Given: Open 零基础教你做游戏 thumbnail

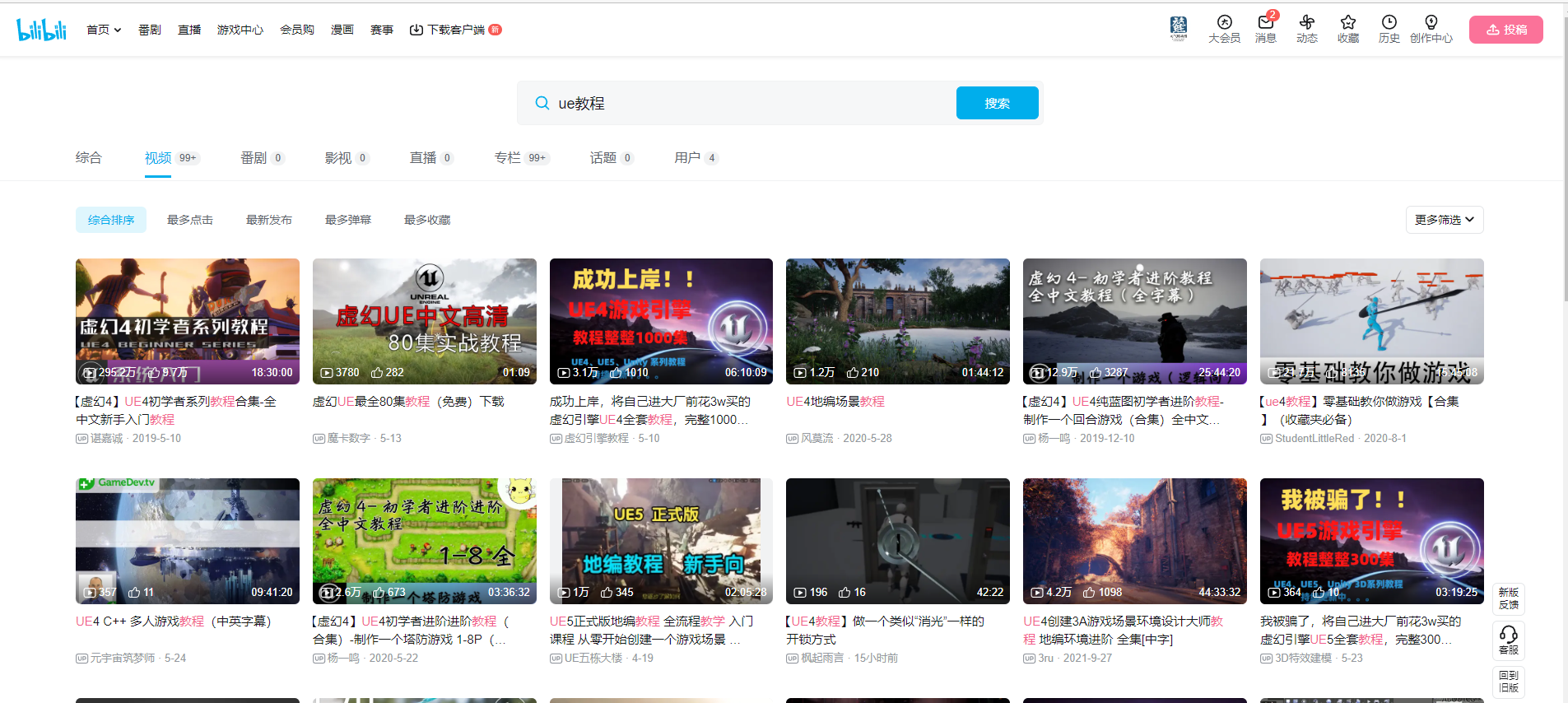Looking at the screenshot, I should [1372, 321].
